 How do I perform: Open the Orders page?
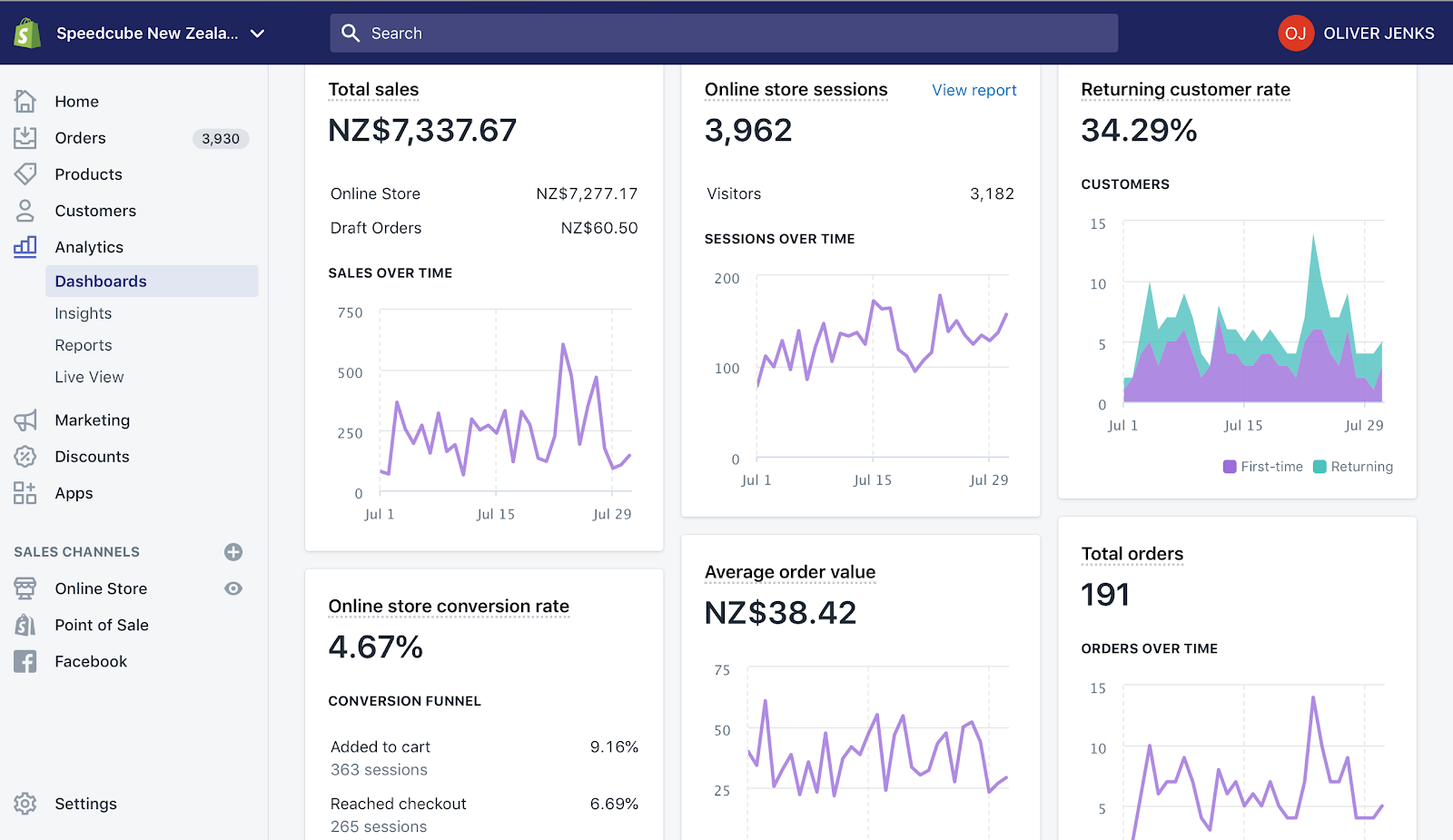coord(81,138)
